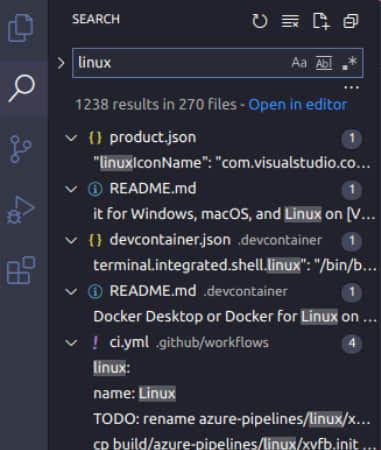
Task: Collapse devcontainer.json results
Action: tap(71, 240)
